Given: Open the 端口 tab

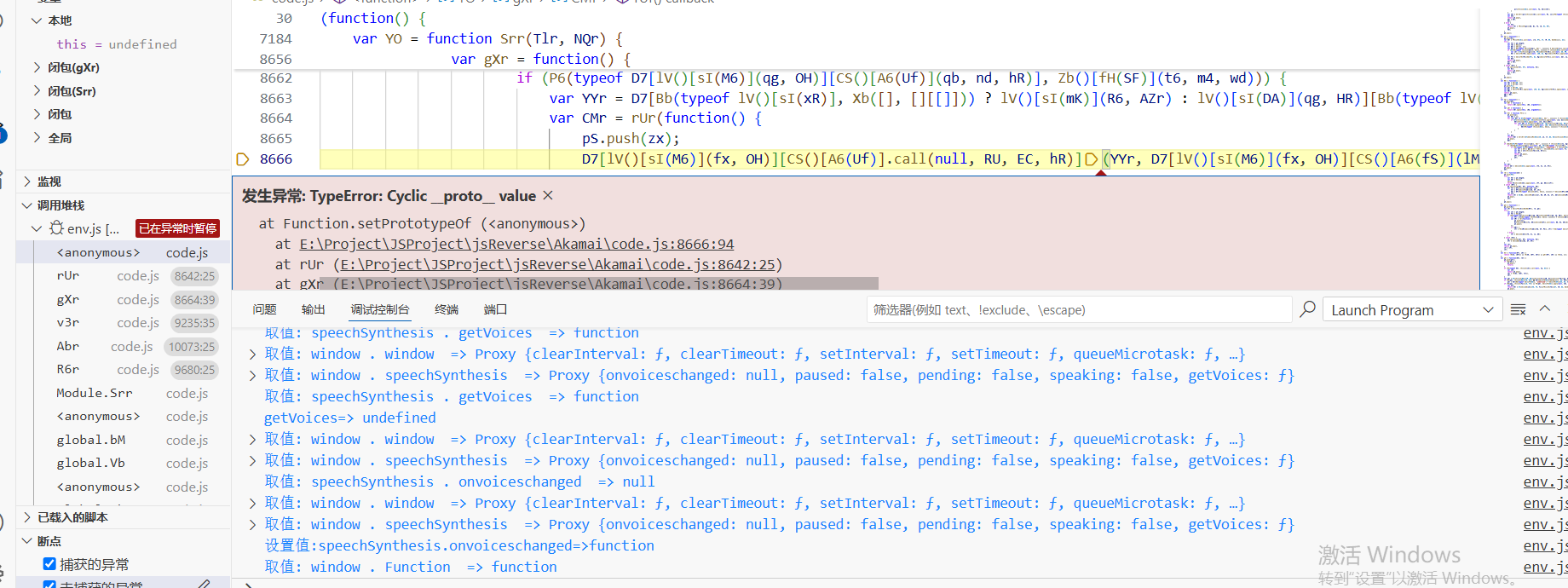Looking at the screenshot, I should click(x=496, y=309).
